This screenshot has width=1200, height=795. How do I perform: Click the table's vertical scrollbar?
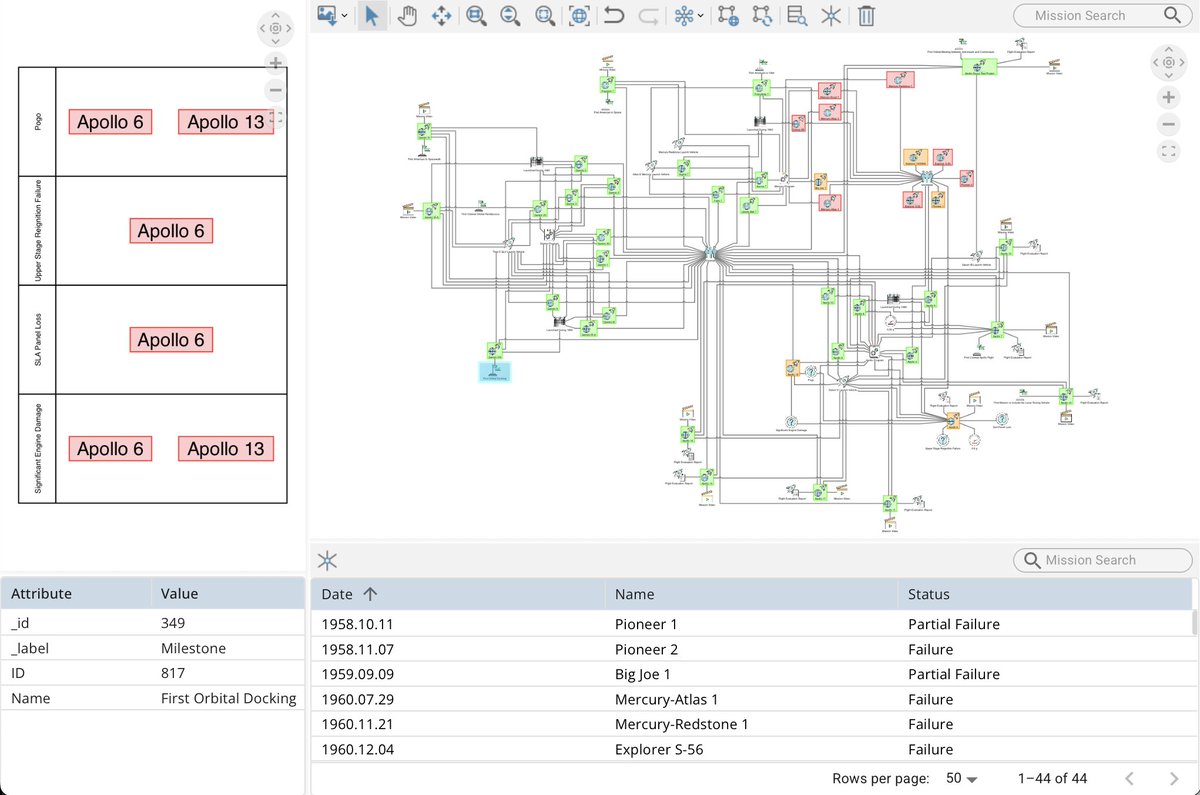pyautogui.click(x=1195, y=622)
